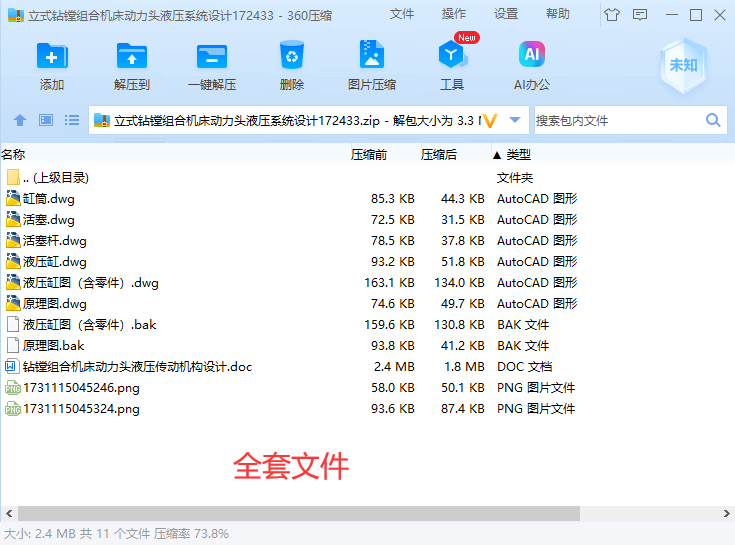Click the icon of 液压缸.dwg
735x545 pixels.
[x=13, y=261]
